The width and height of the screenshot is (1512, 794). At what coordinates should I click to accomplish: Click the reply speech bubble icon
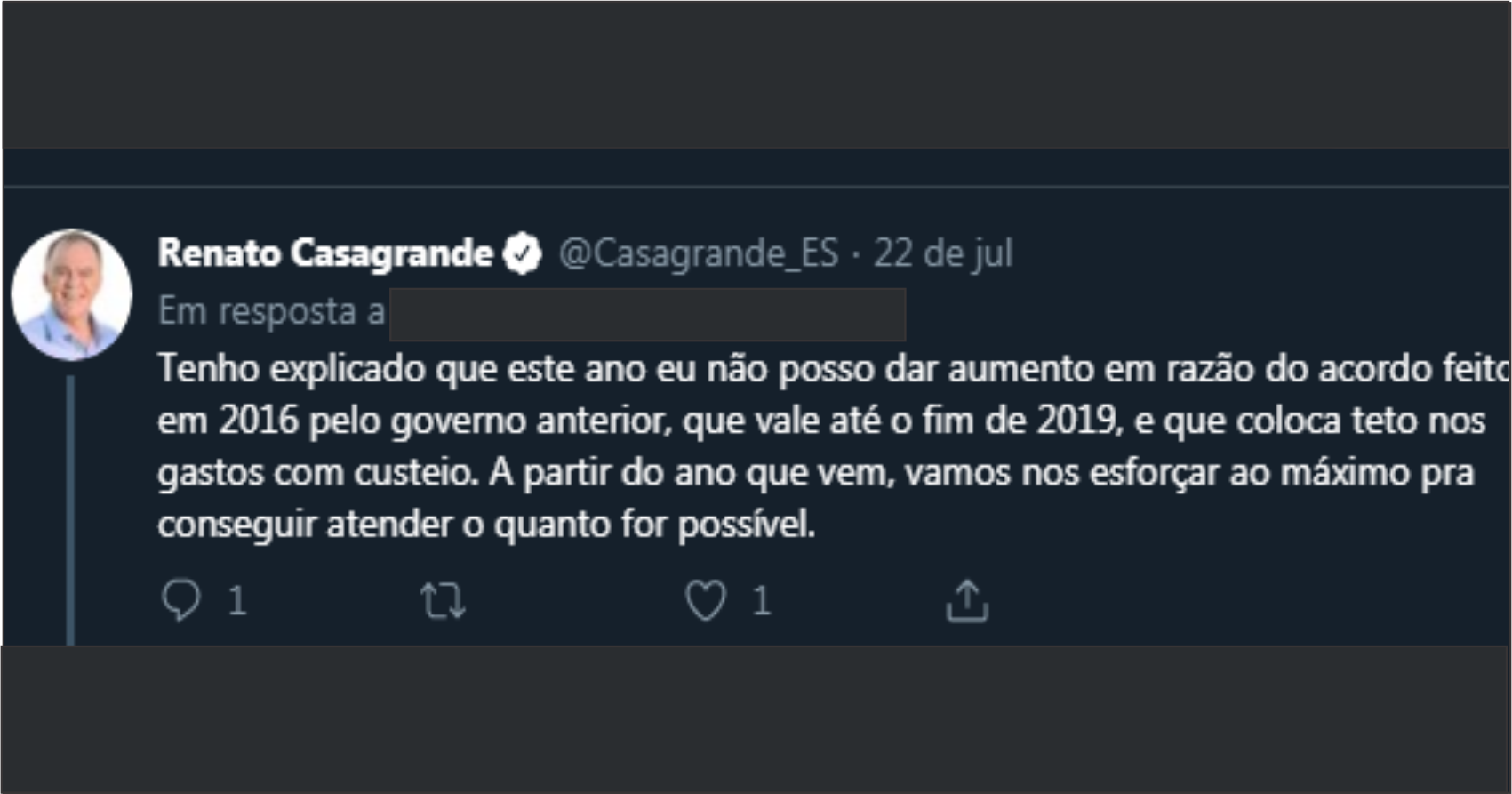coord(181,600)
